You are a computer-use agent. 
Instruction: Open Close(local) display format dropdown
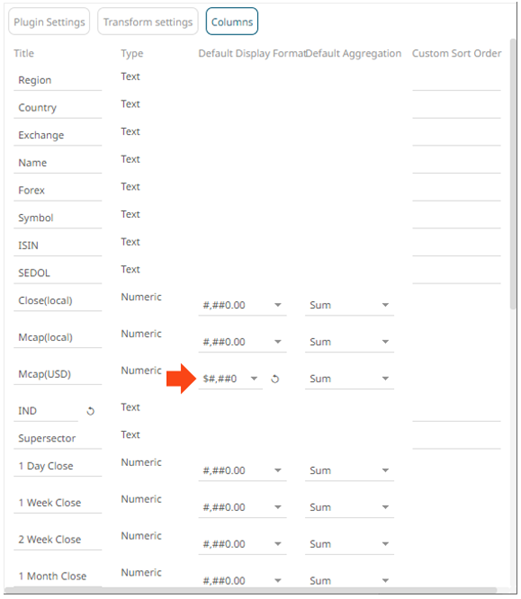[242, 305]
